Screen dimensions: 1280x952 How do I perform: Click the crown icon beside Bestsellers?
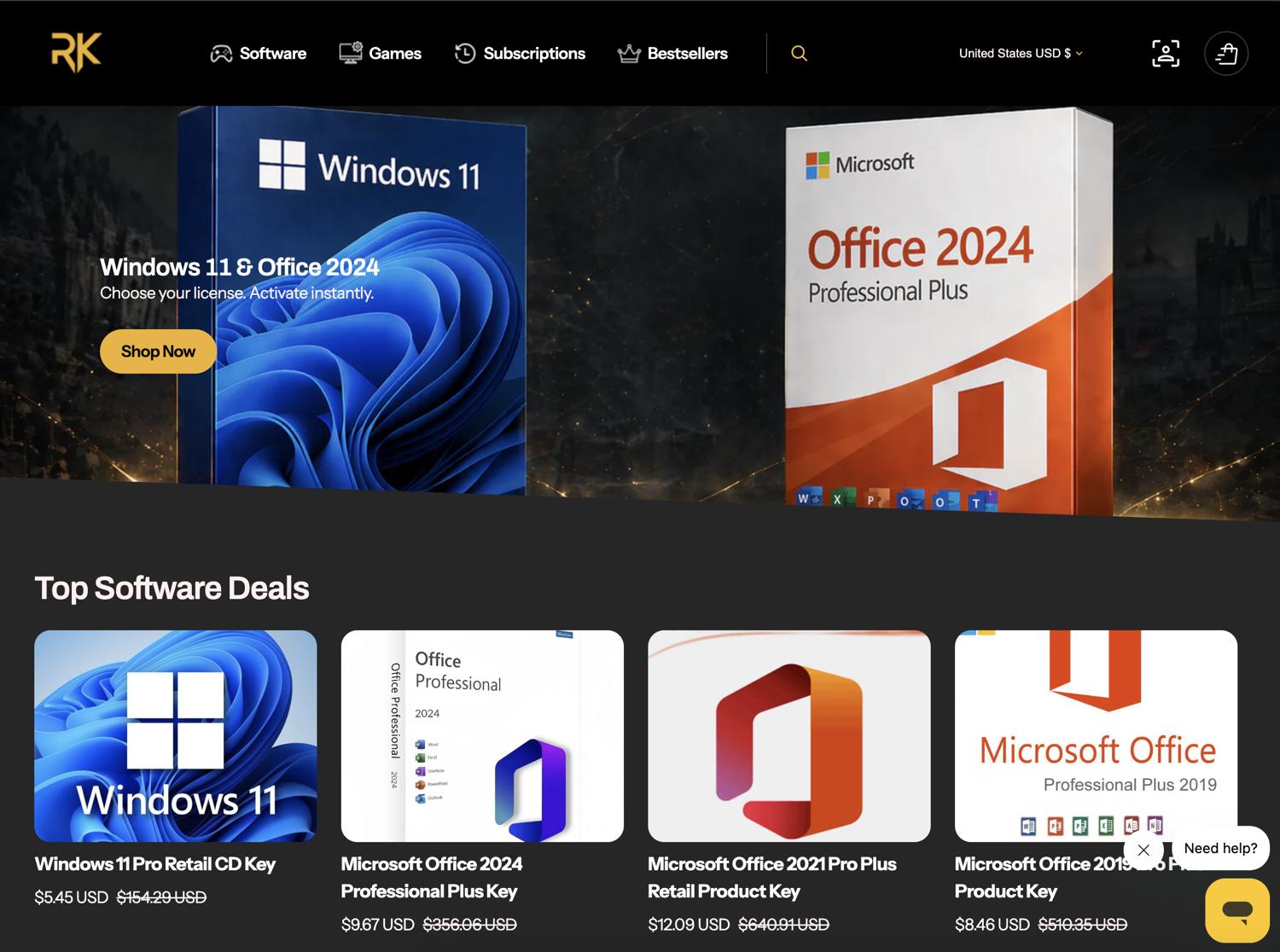(629, 54)
